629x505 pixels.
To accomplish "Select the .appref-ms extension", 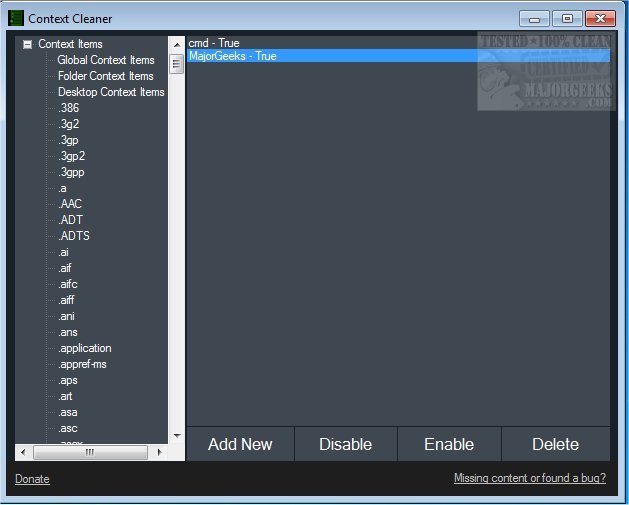I will [x=82, y=364].
